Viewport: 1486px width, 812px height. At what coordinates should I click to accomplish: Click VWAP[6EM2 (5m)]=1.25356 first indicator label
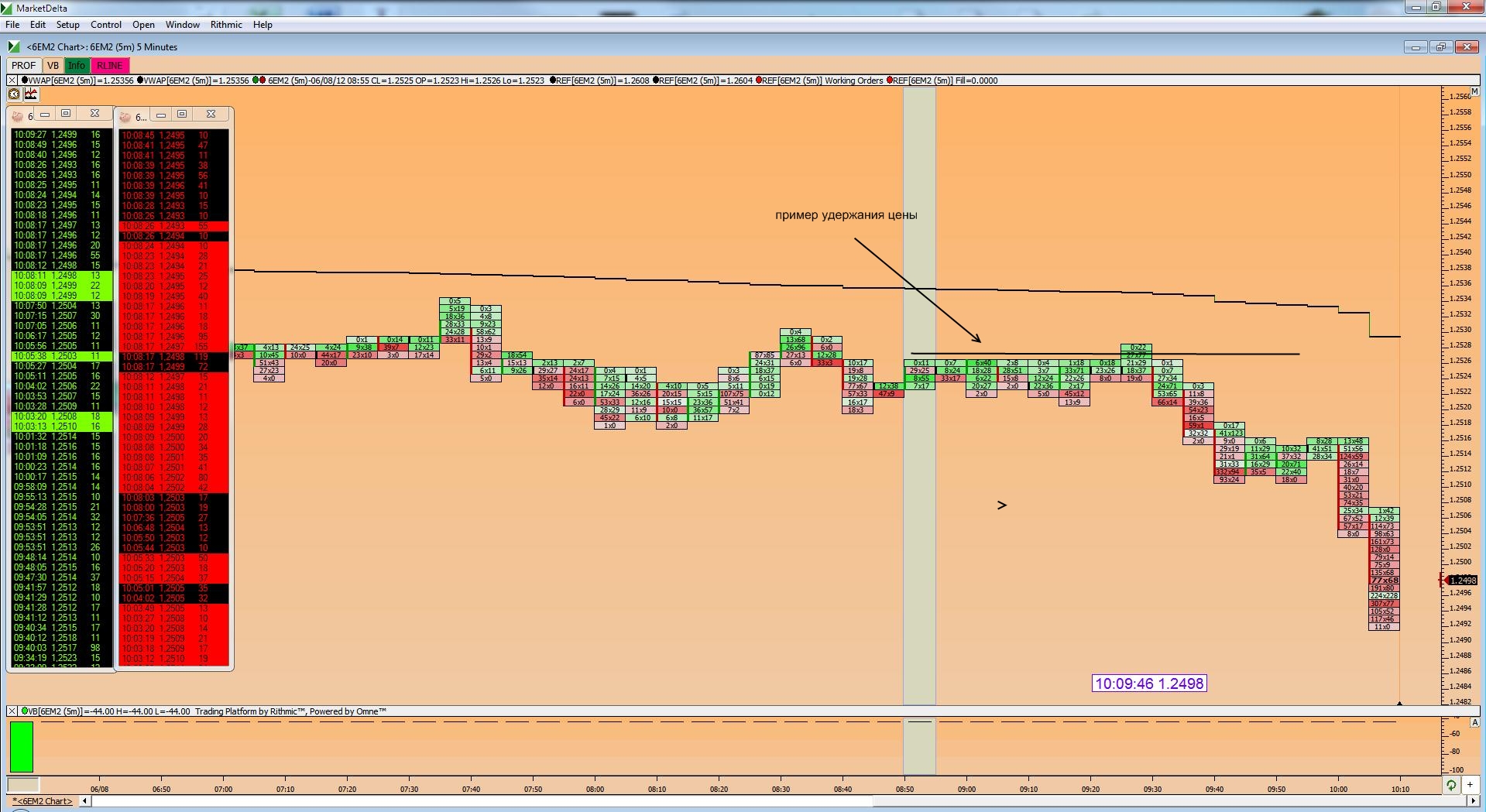(x=77, y=81)
